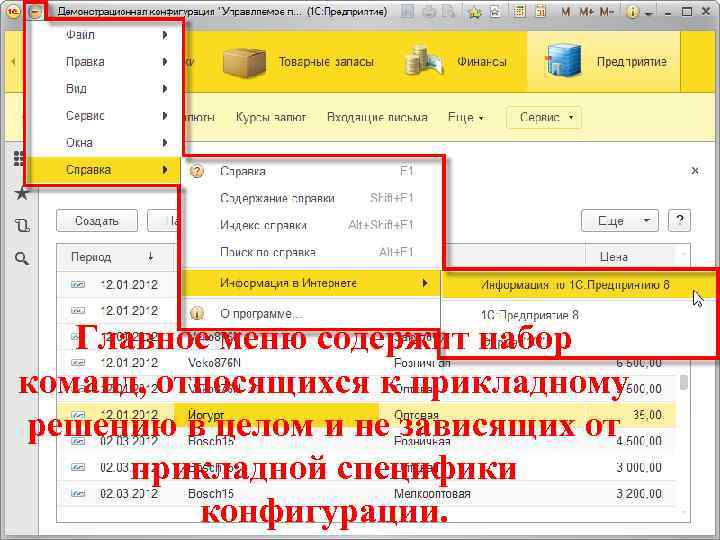This screenshot has height=540, width=720.
Task: Open the Еще dropdown button above the list
Action: click(x=620, y=221)
